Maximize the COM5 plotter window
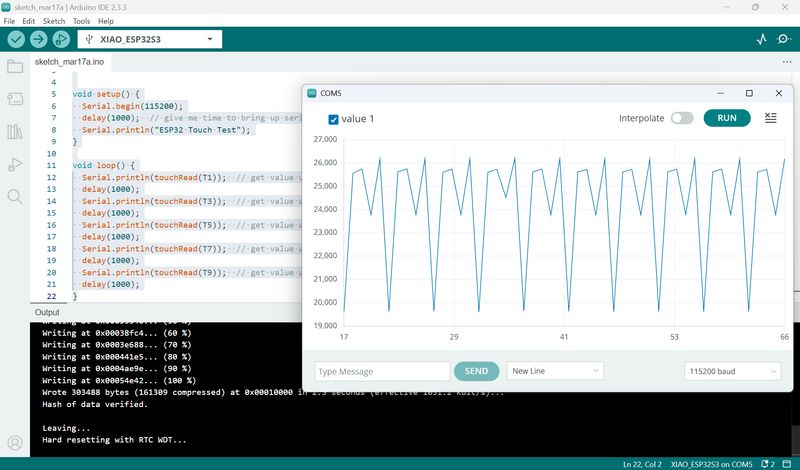This screenshot has height=470, width=800. (x=749, y=93)
